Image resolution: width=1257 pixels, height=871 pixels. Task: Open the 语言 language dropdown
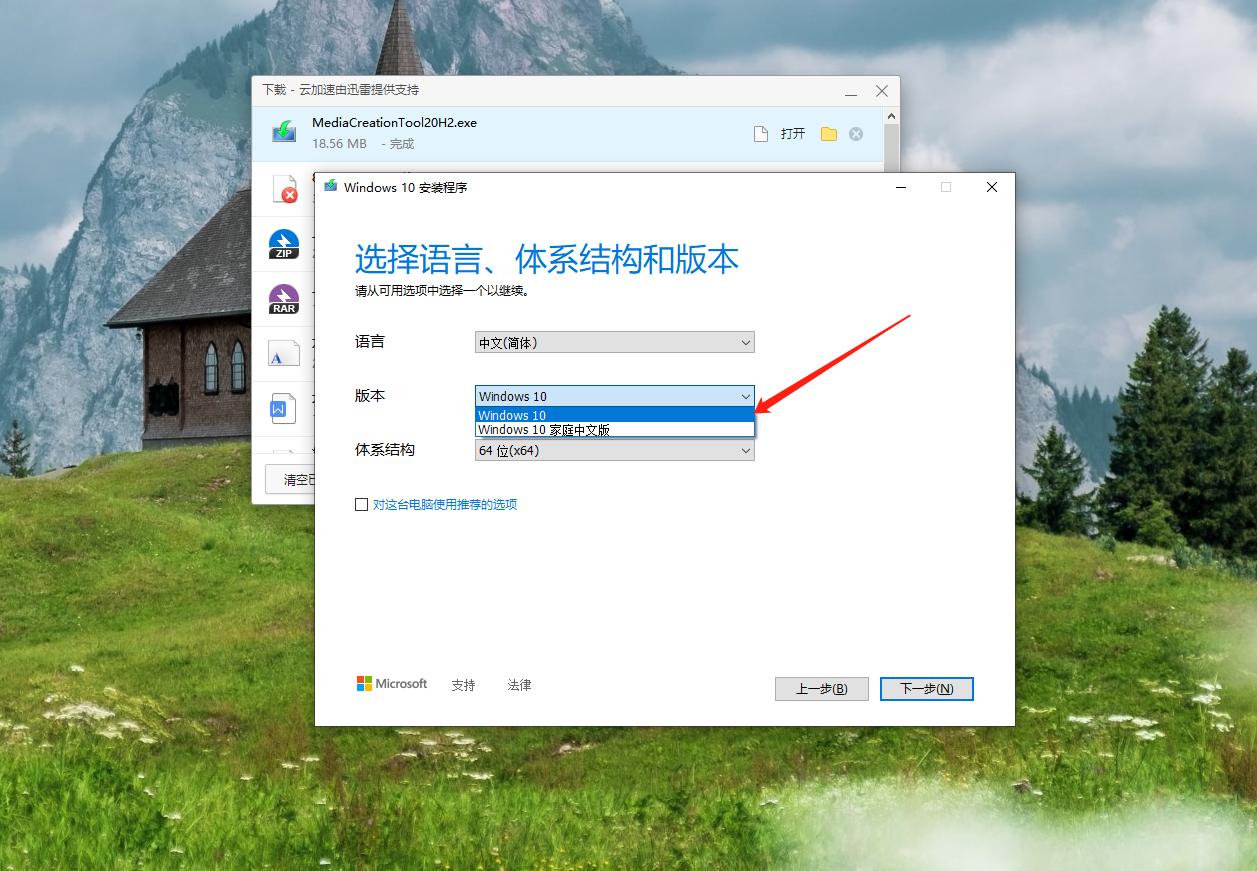click(614, 342)
